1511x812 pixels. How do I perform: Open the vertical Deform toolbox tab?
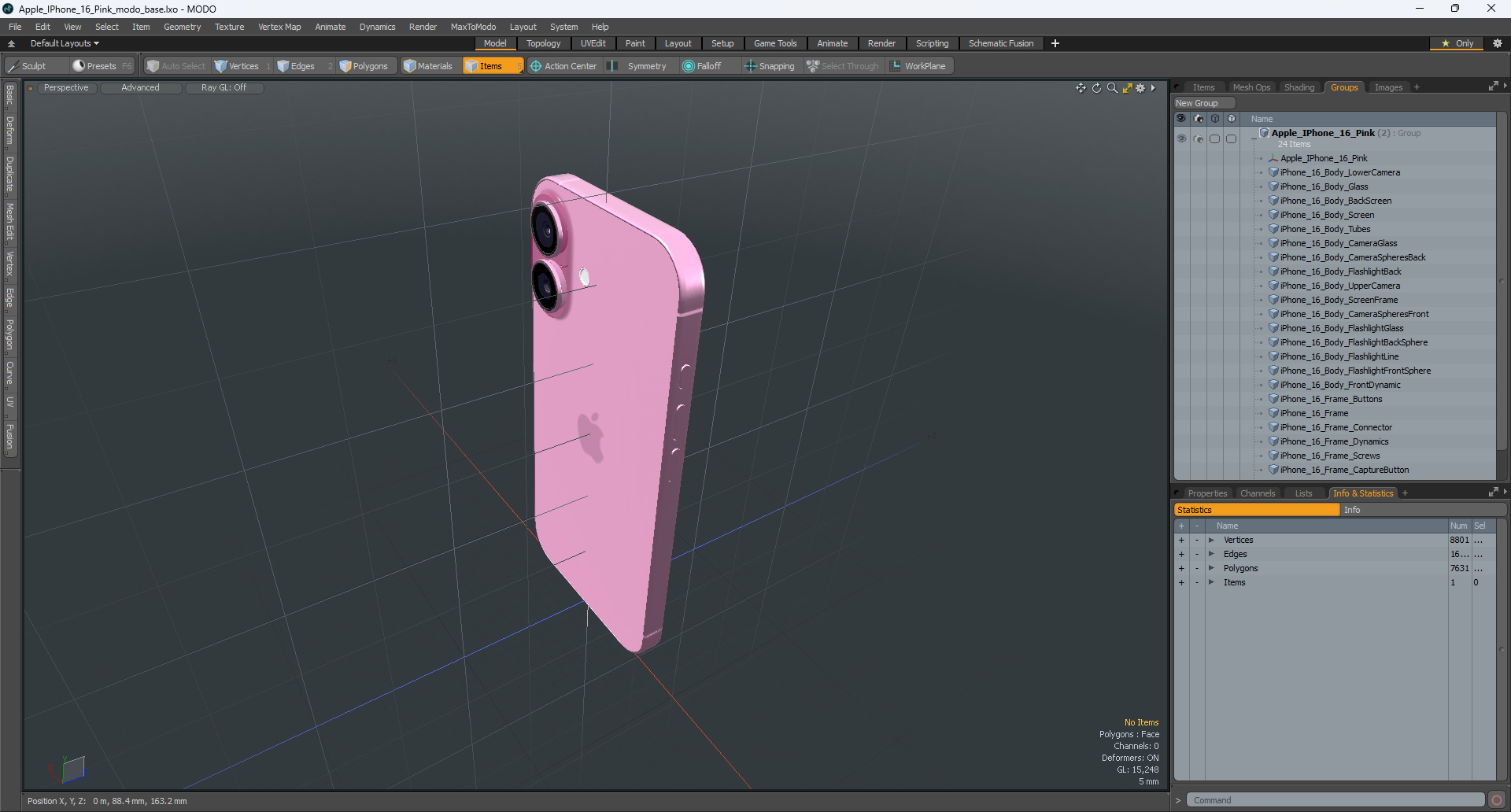click(9, 131)
